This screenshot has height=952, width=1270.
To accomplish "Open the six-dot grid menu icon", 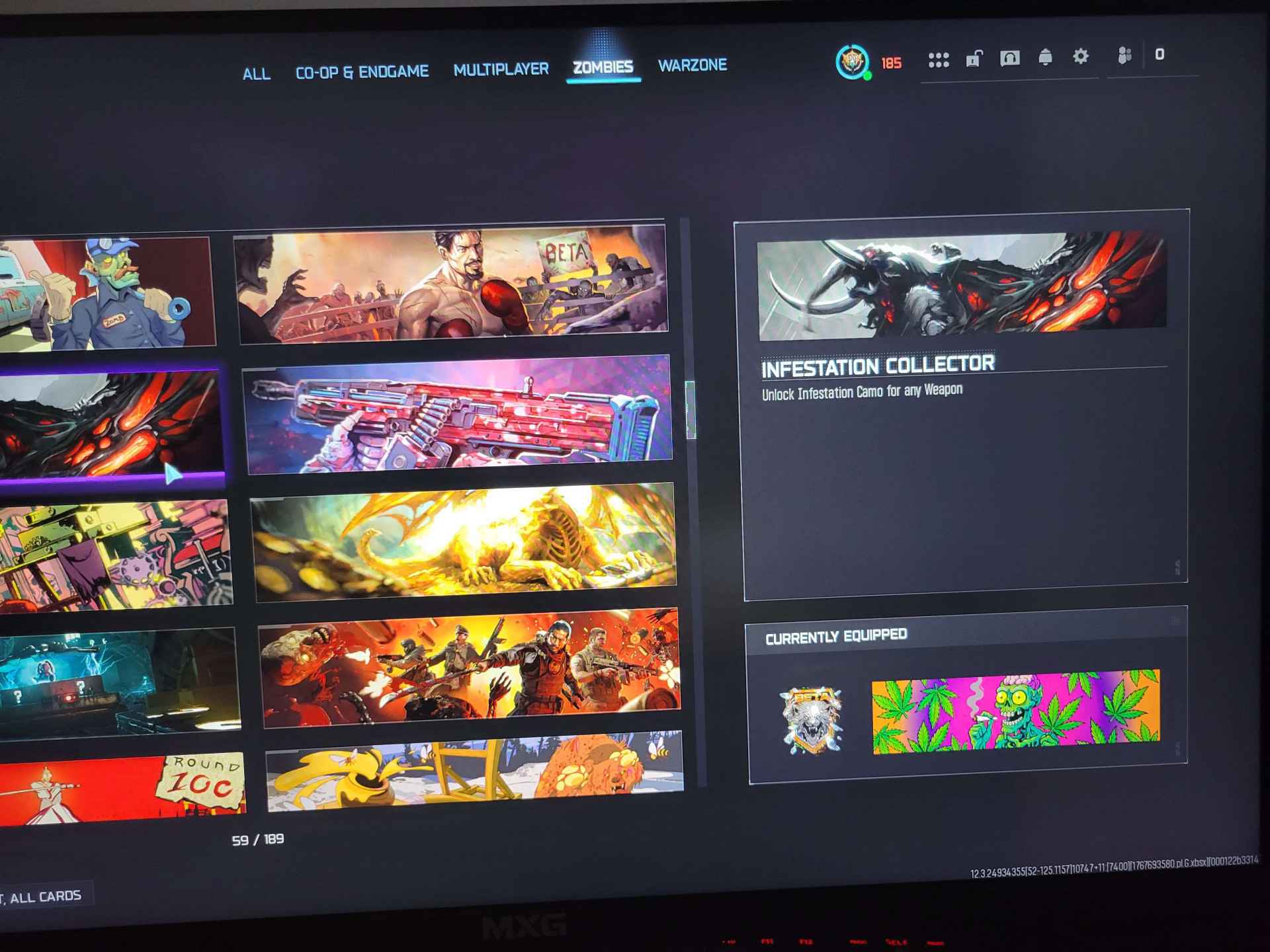I will pos(938,60).
